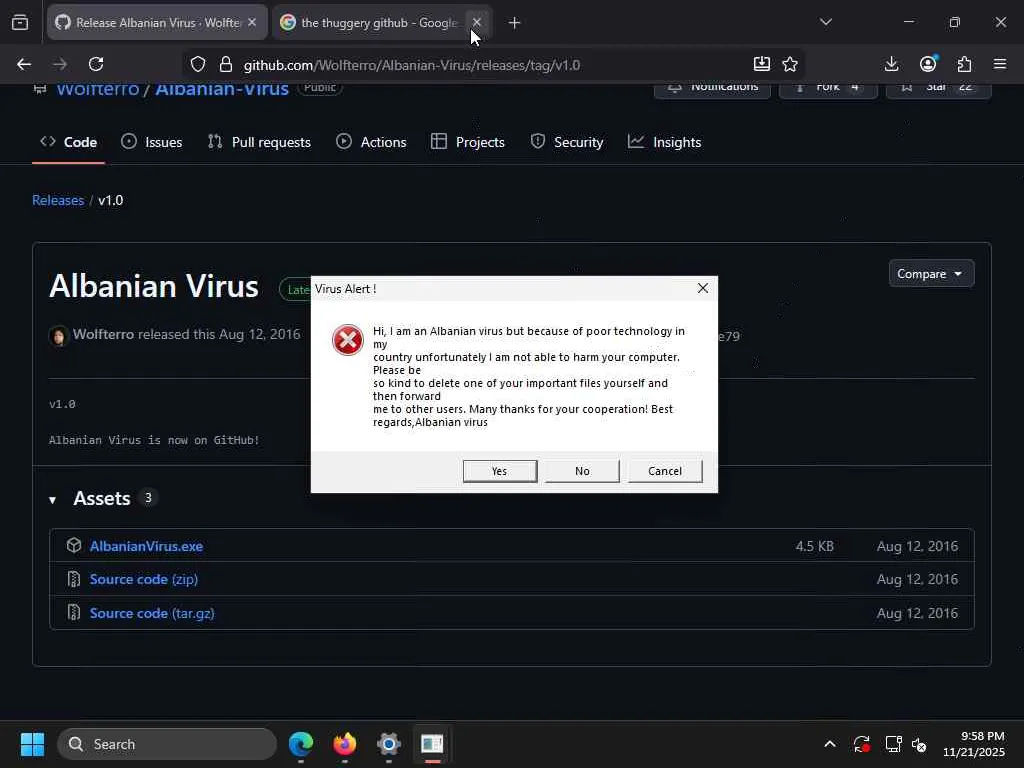Image resolution: width=1024 pixels, height=768 pixels.
Task: Click the zip file icon beside Source code (zip)
Action: tap(74, 579)
